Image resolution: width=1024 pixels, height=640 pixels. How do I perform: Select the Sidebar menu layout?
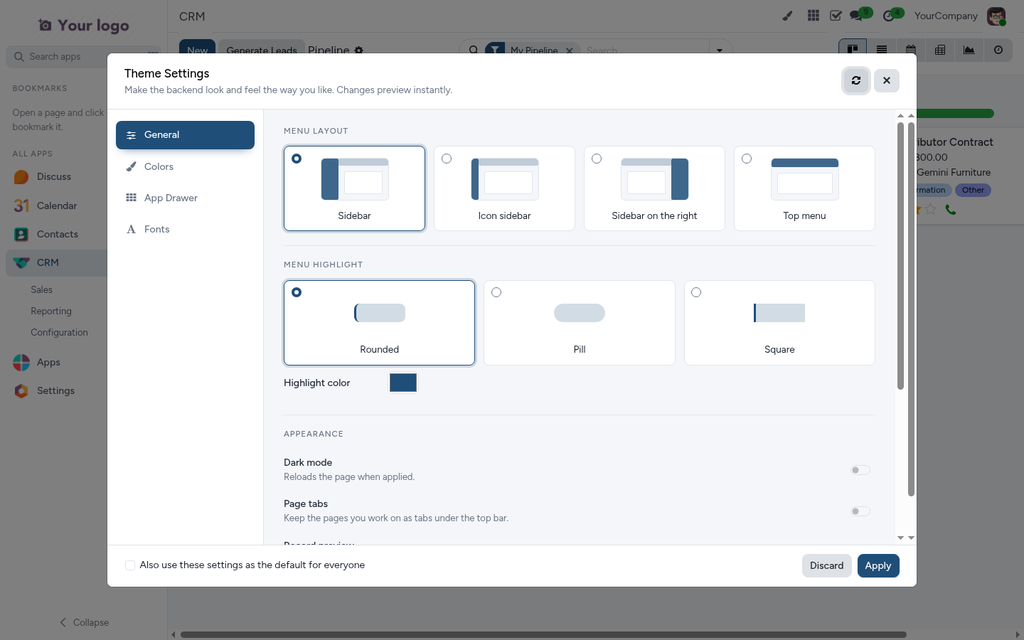pos(354,188)
